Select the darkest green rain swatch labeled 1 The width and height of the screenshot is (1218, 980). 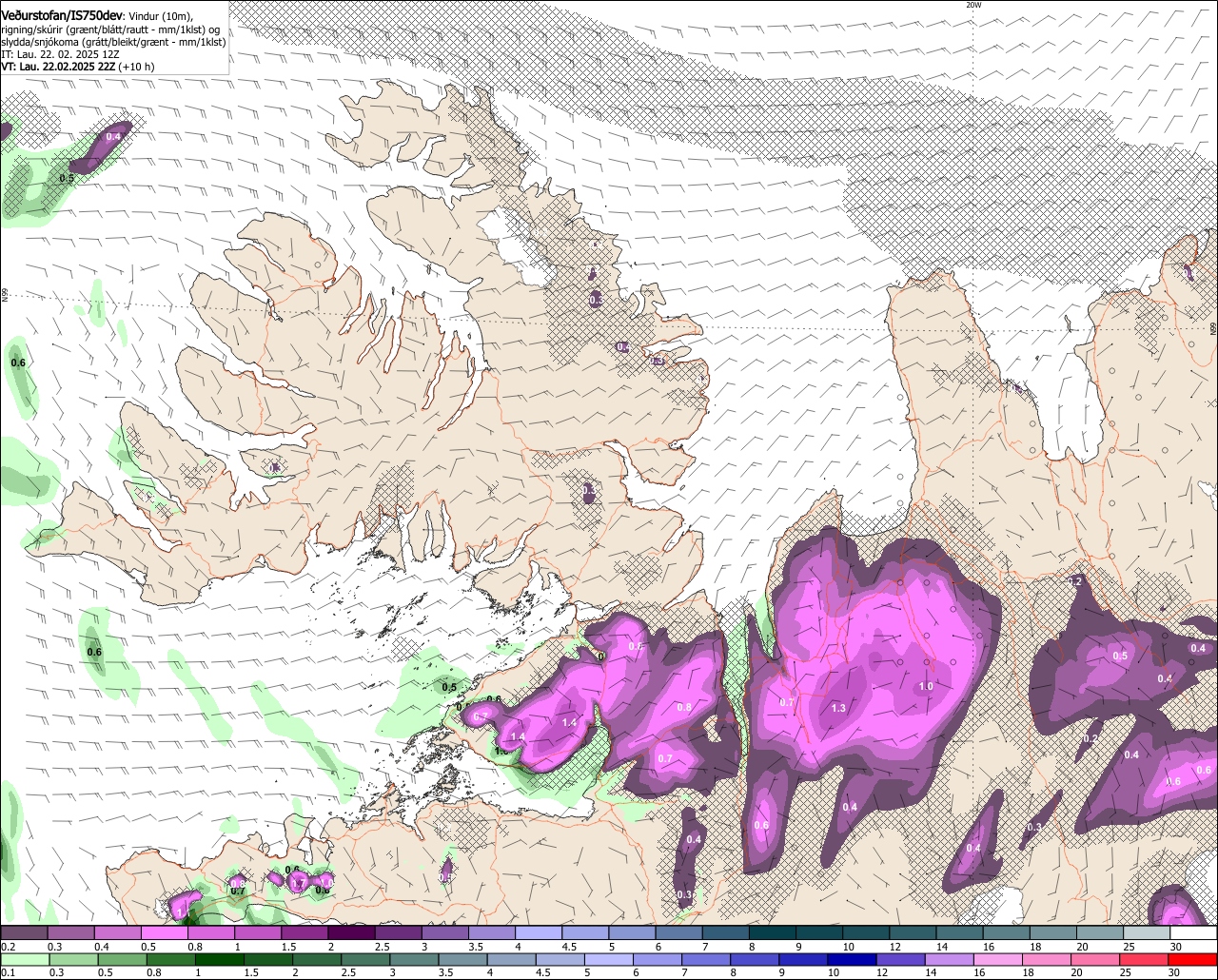(x=220, y=959)
